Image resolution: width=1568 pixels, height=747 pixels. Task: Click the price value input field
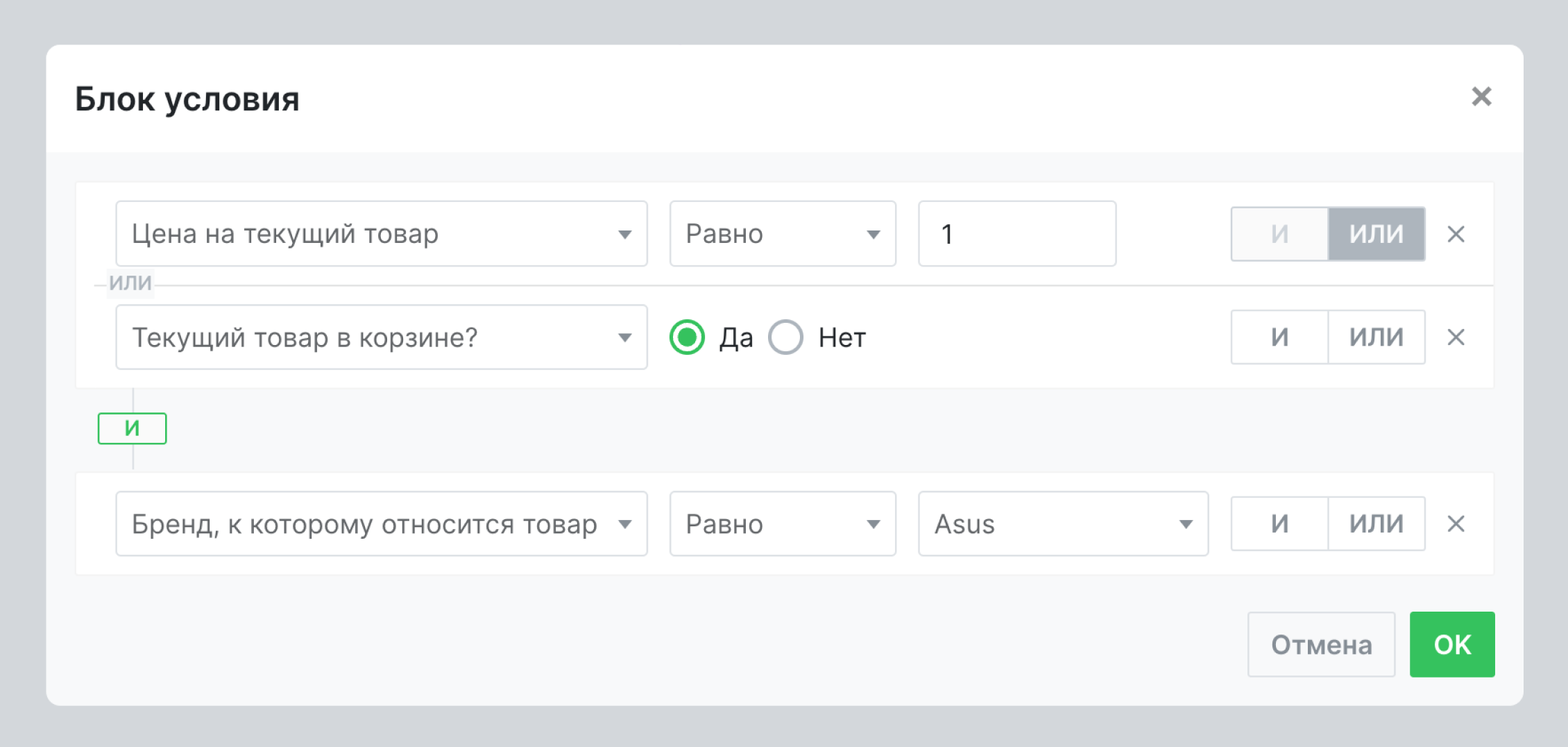pos(1016,234)
